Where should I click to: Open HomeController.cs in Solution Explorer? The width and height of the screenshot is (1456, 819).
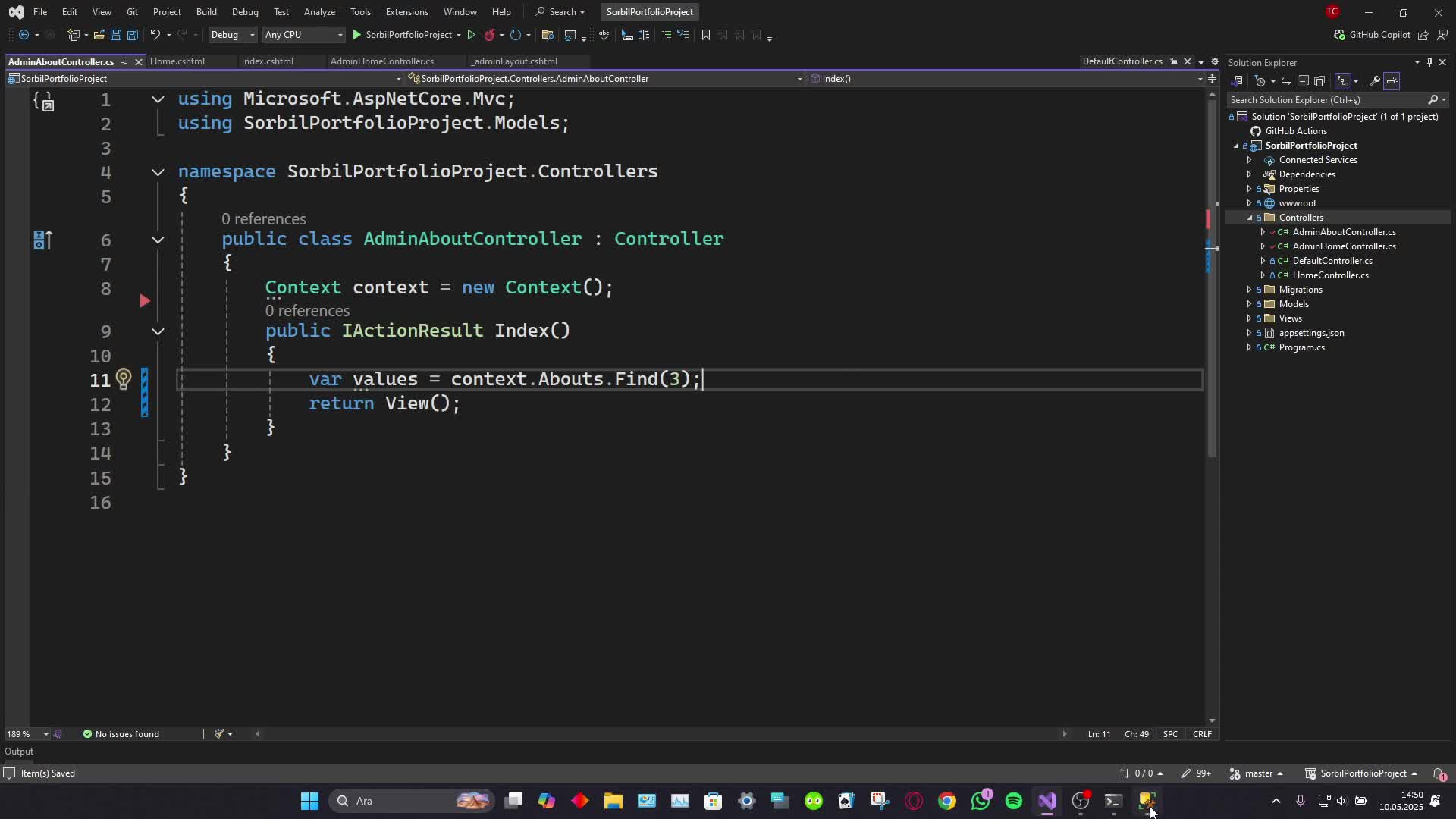pyautogui.click(x=1330, y=275)
